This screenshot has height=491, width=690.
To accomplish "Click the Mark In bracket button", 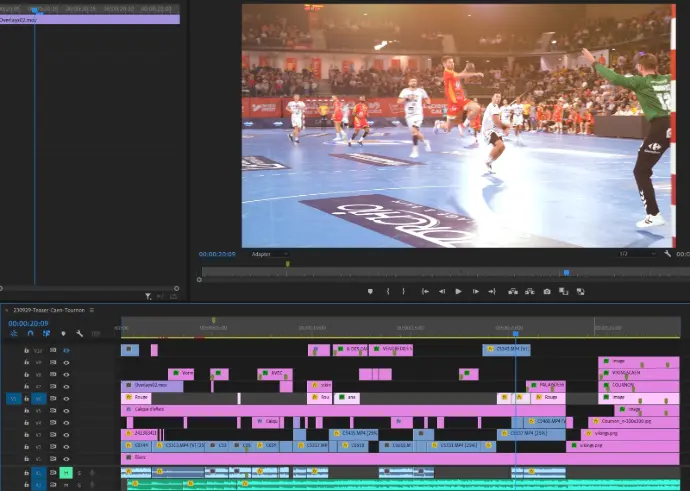I will tap(388, 291).
